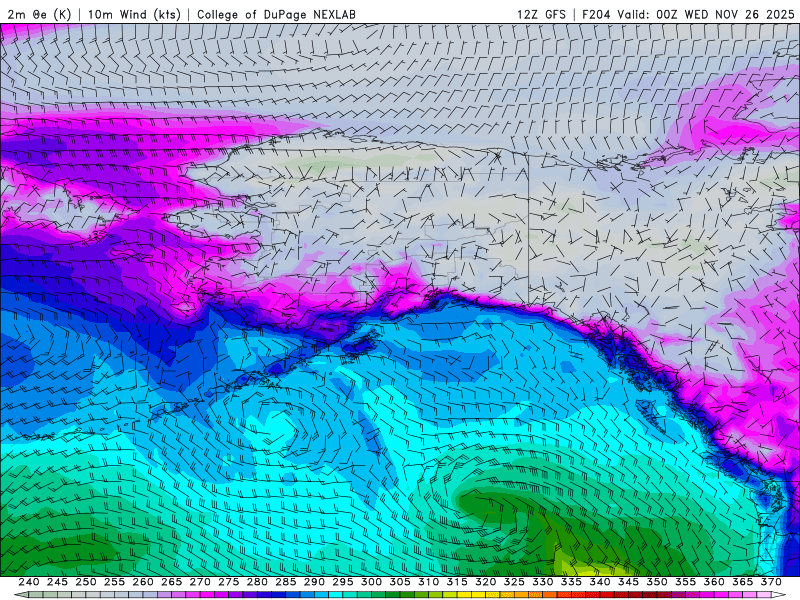Select the 300 color scale label
Viewport: 800px width, 600px height.
click(x=371, y=582)
